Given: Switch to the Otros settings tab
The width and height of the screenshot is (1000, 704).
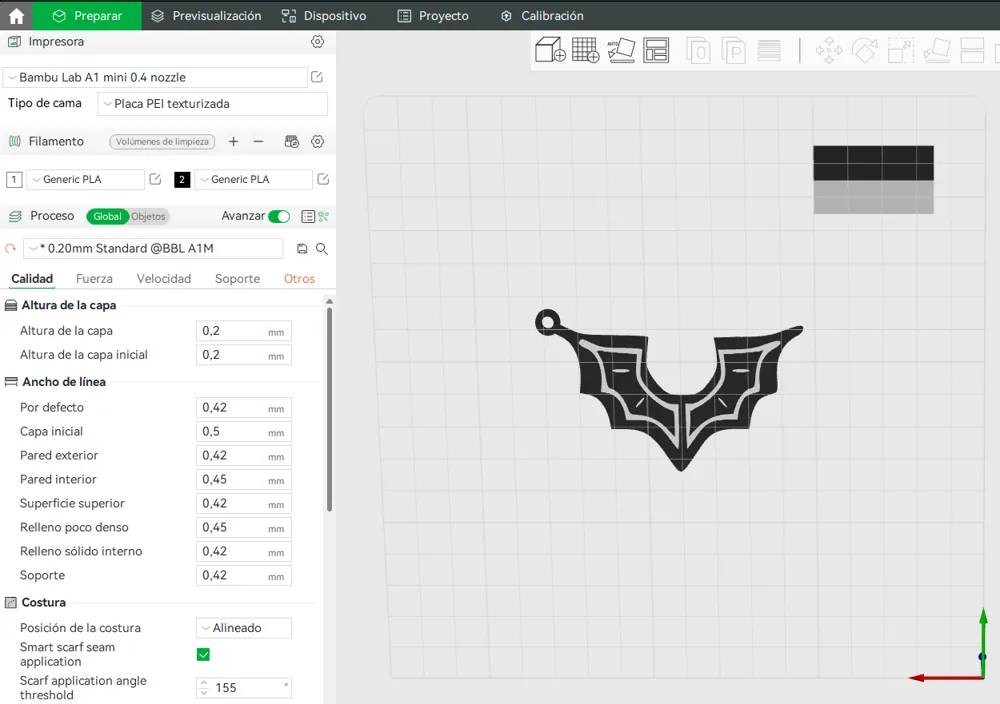Looking at the screenshot, I should 299,279.
